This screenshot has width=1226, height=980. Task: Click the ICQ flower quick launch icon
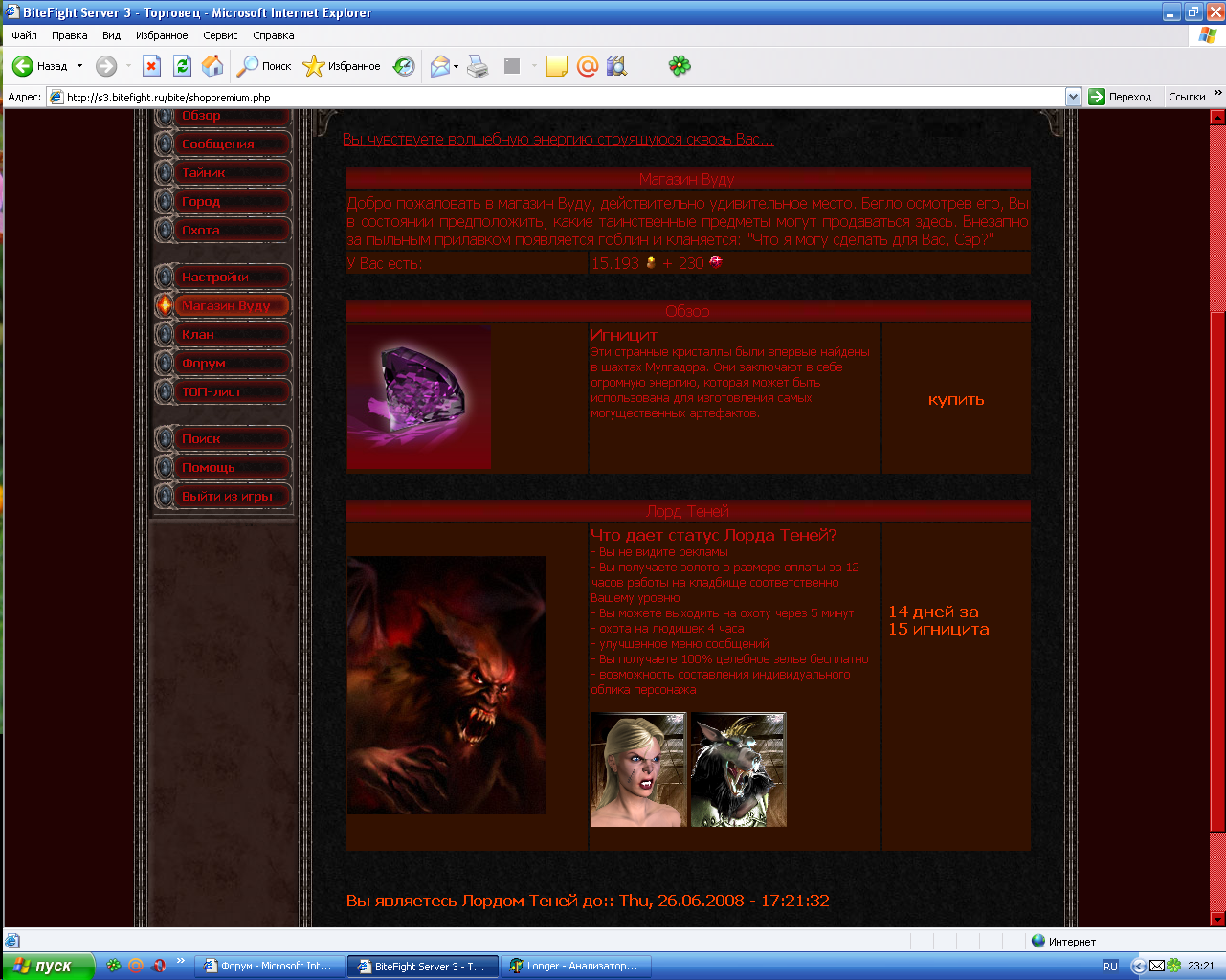(113, 966)
